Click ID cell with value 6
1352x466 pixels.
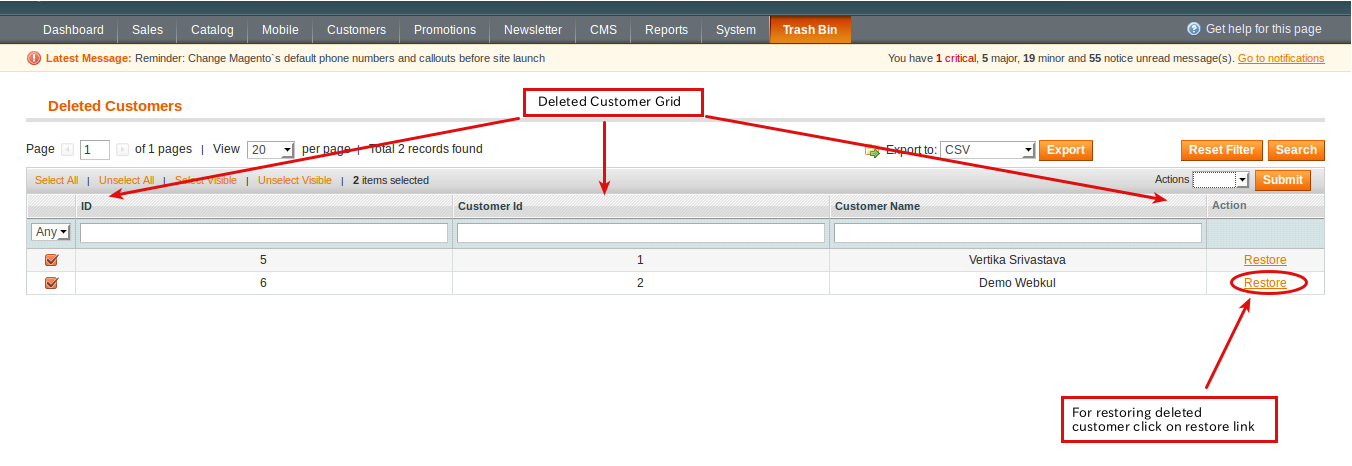click(x=264, y=283)
